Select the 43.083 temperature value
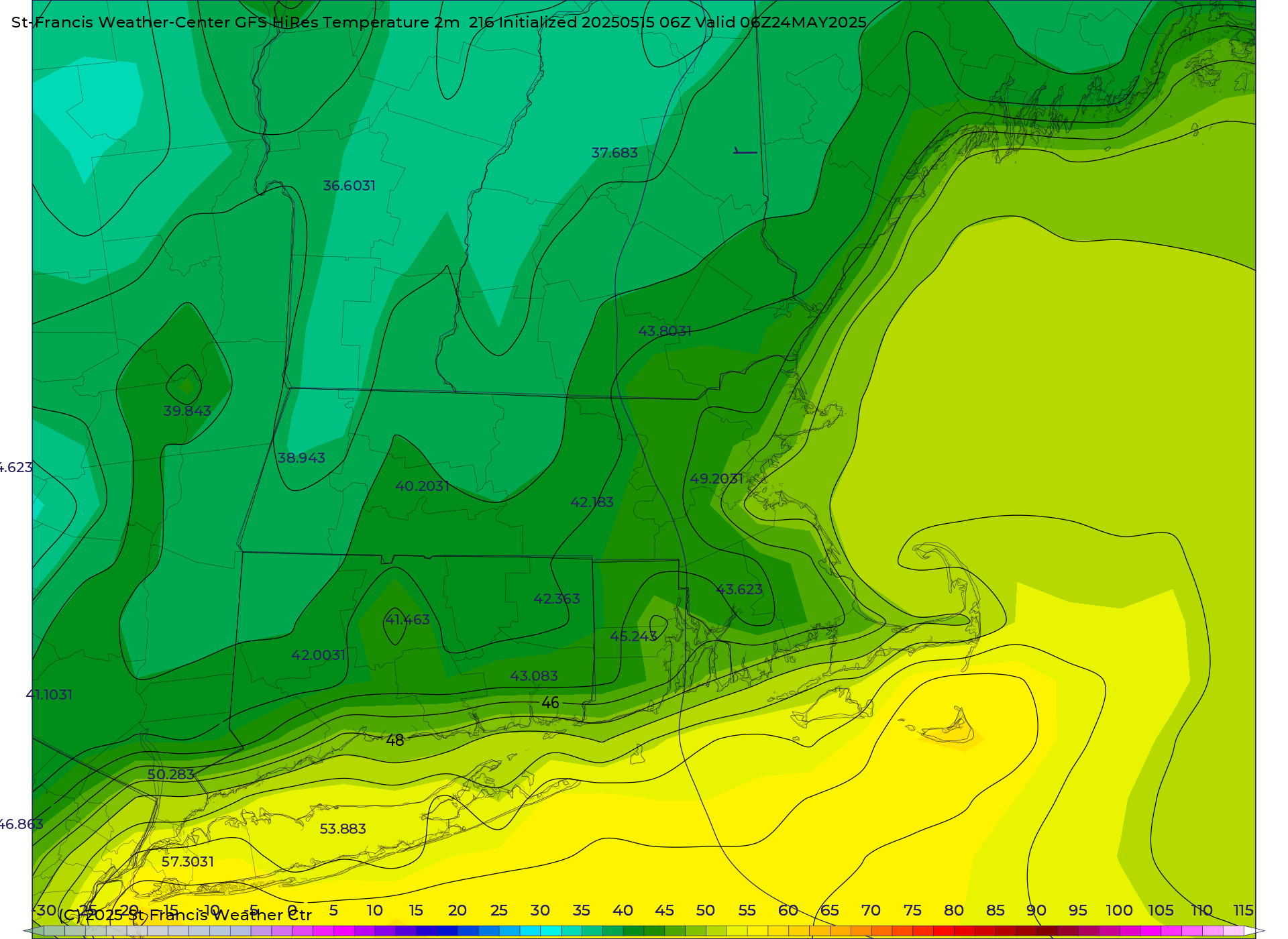Image resolution: width=1288 pixels, height=939 pixels. (x=534, y=676)
